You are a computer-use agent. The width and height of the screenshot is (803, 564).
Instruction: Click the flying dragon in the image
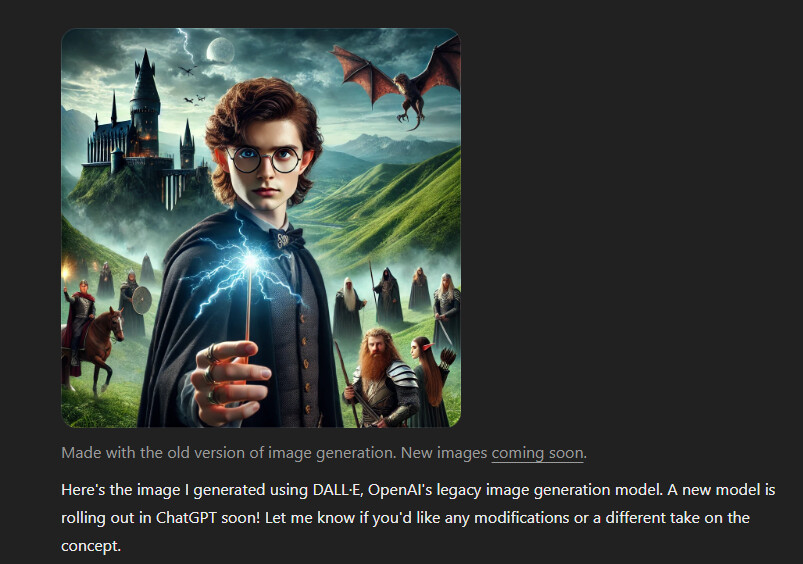click(397, 82)
